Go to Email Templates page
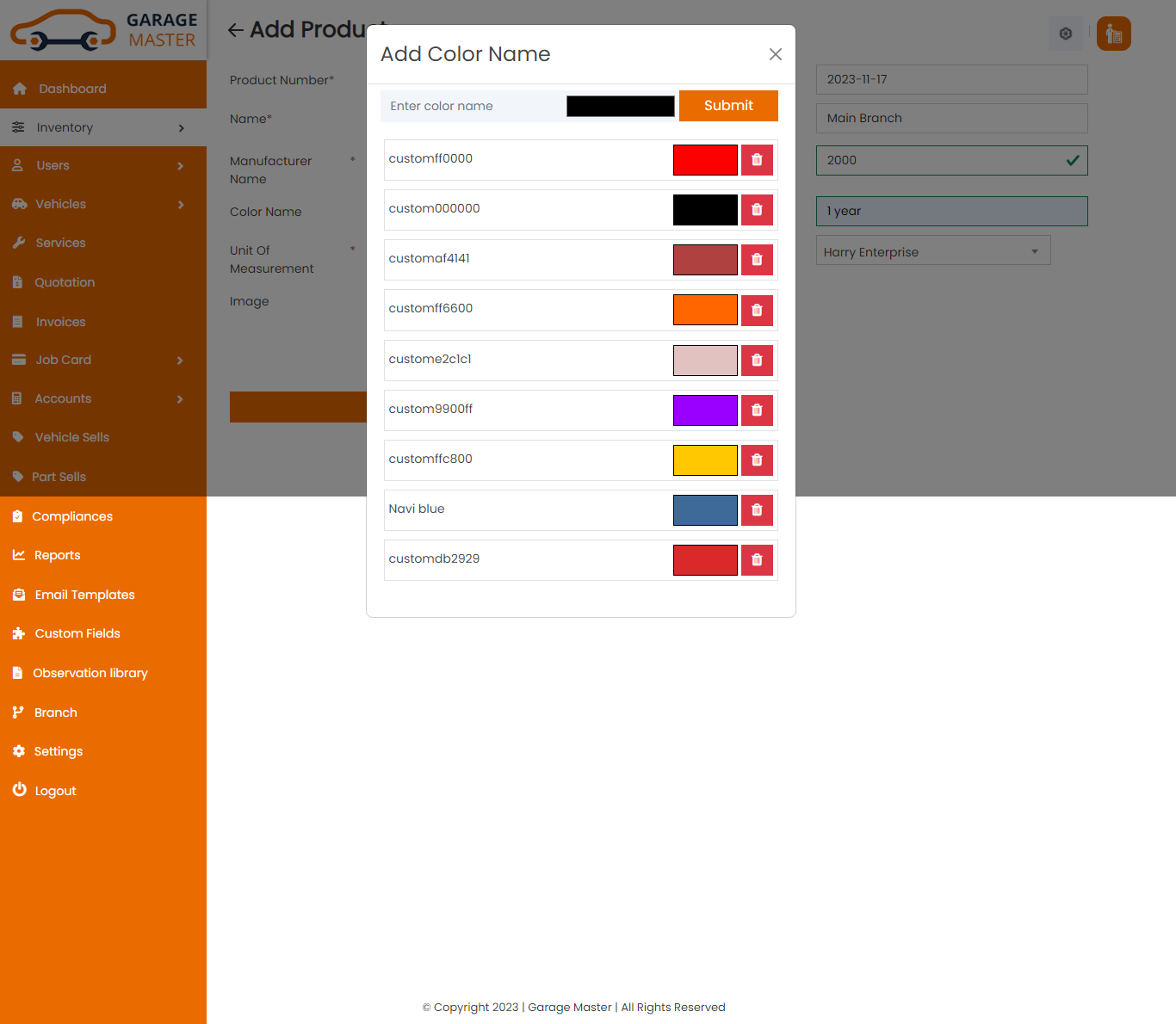Screen dimensions: 1176x1024 click(x=84, y=595)
